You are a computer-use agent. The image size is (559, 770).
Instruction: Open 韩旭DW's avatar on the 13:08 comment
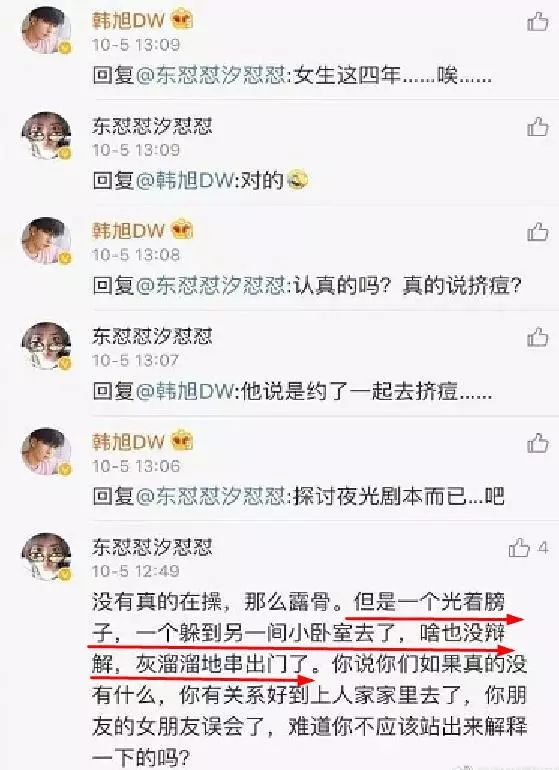[46, 241]
